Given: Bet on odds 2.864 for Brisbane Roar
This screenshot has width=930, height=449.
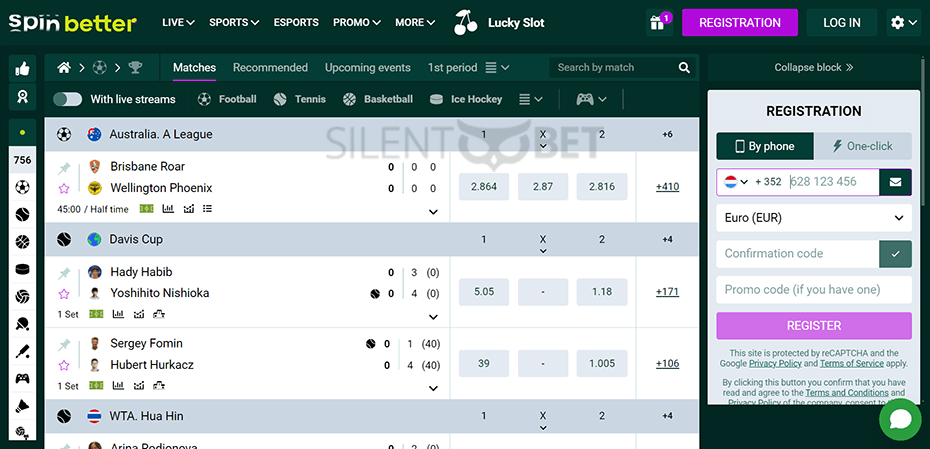Looking at the screenshot, I should click(484, 187).
